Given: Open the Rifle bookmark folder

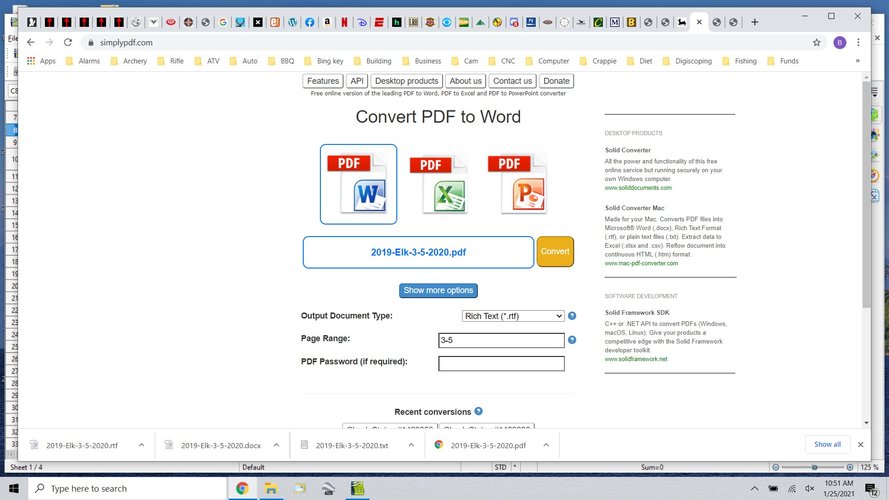Looking at the screenshot, I should [x=170, y=61].
